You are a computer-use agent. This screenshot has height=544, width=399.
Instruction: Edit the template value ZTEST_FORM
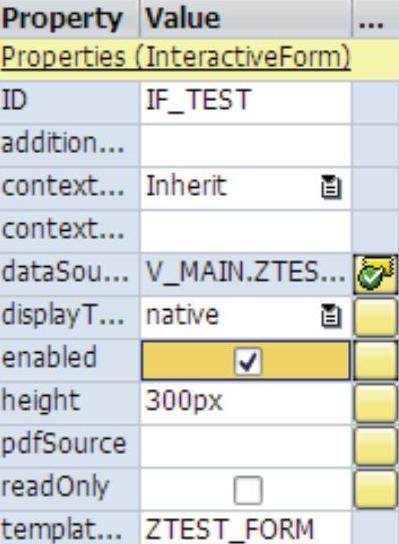coord(246,528)
